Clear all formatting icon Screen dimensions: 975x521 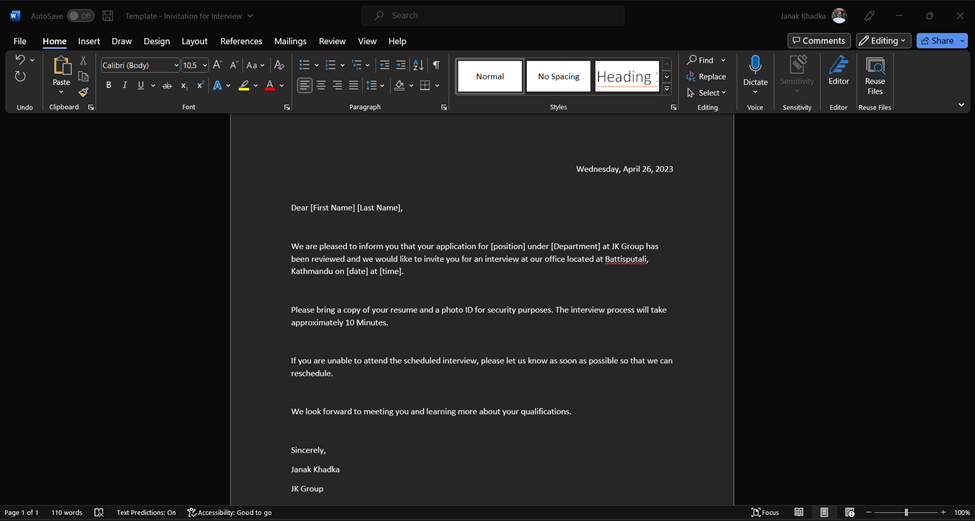pyautogui.click(x=279, y=65)
